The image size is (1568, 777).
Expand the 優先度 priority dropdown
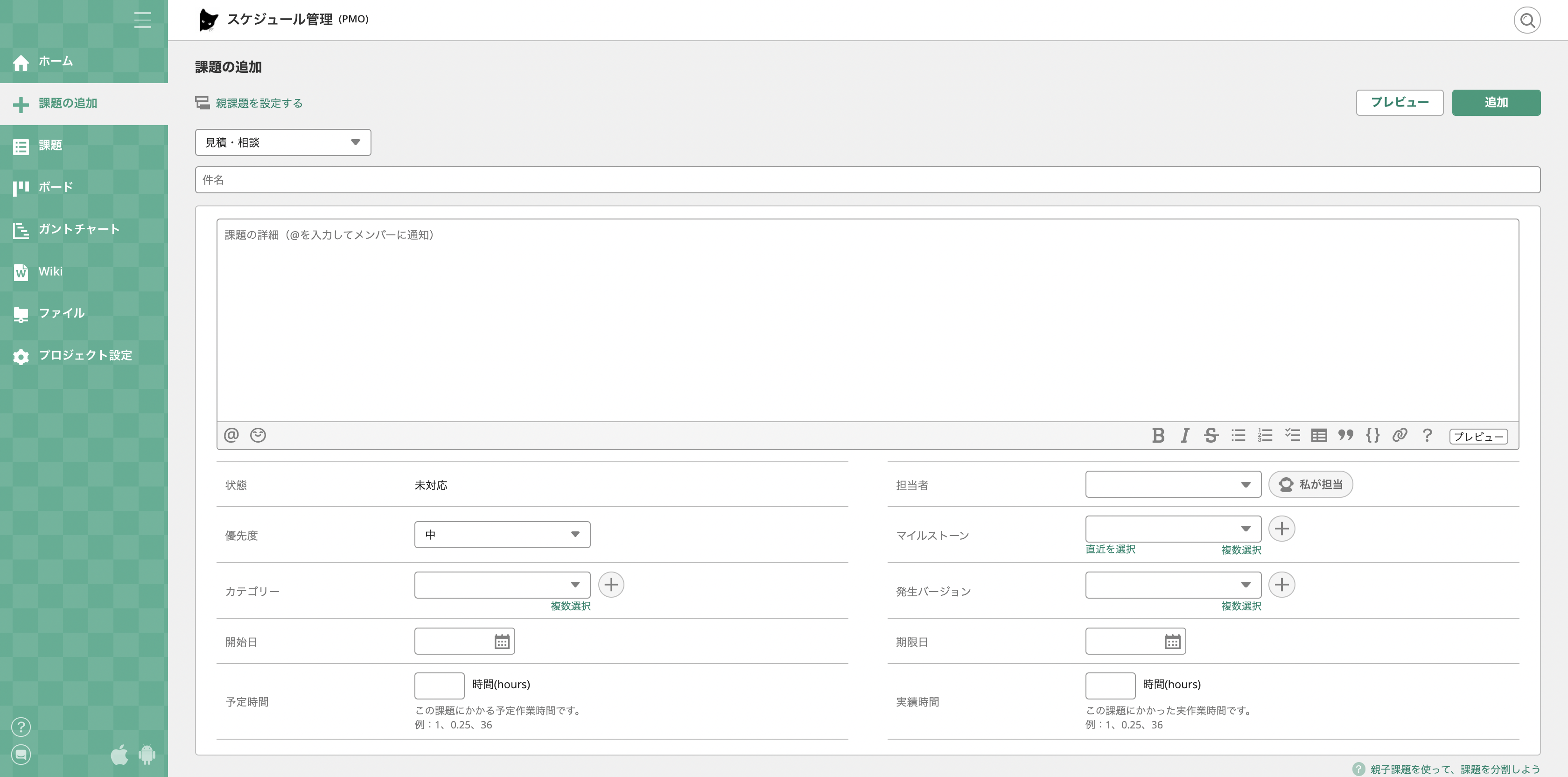click(502, 535)
